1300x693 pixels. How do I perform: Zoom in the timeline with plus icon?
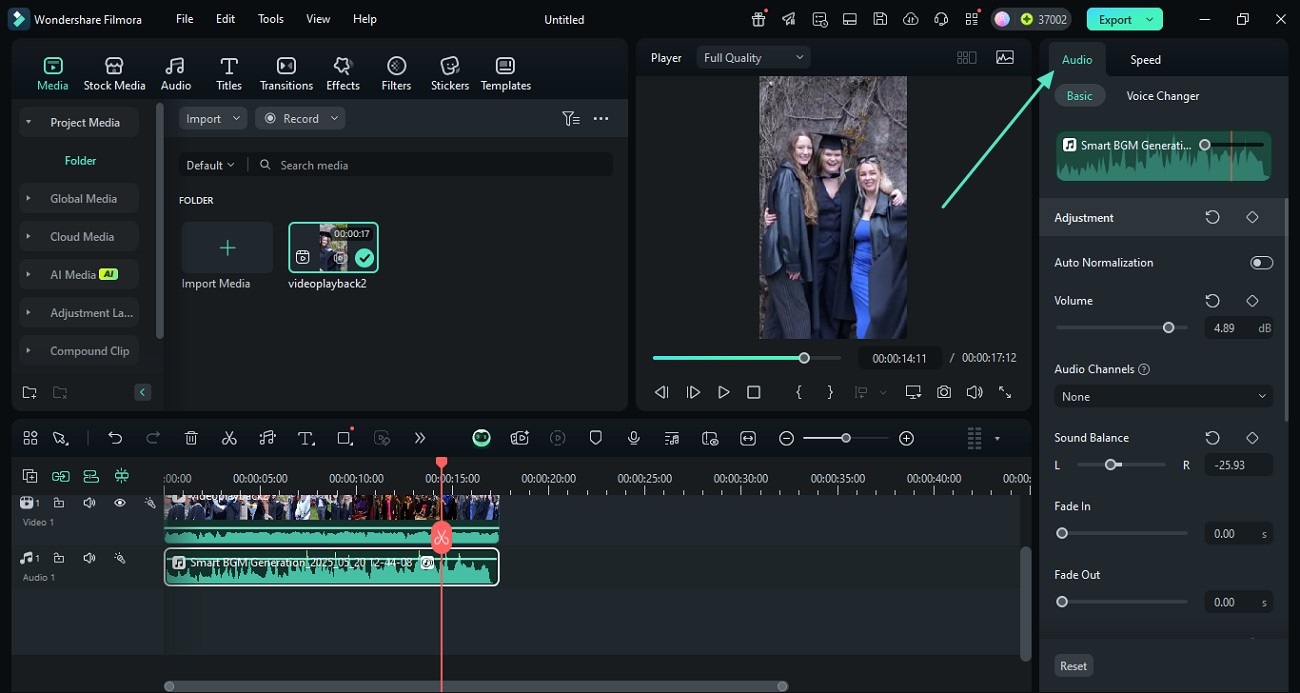click(x=906, y=438)
